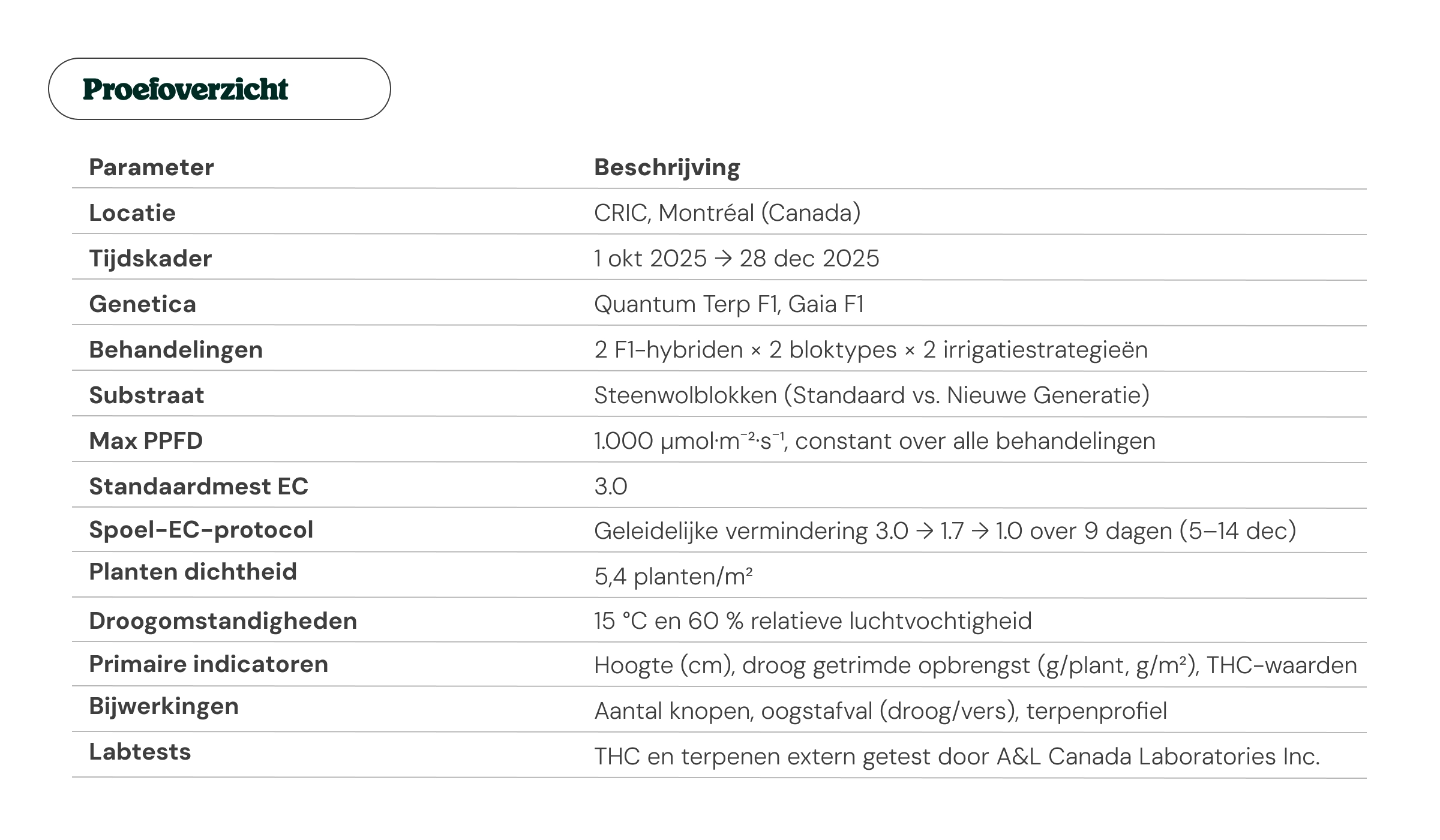Viewport: 1440px width, 840px height.
Task: Click the Aantal knopen, oogstafval description
Action: pyautogui.click(x=881, y=711)
